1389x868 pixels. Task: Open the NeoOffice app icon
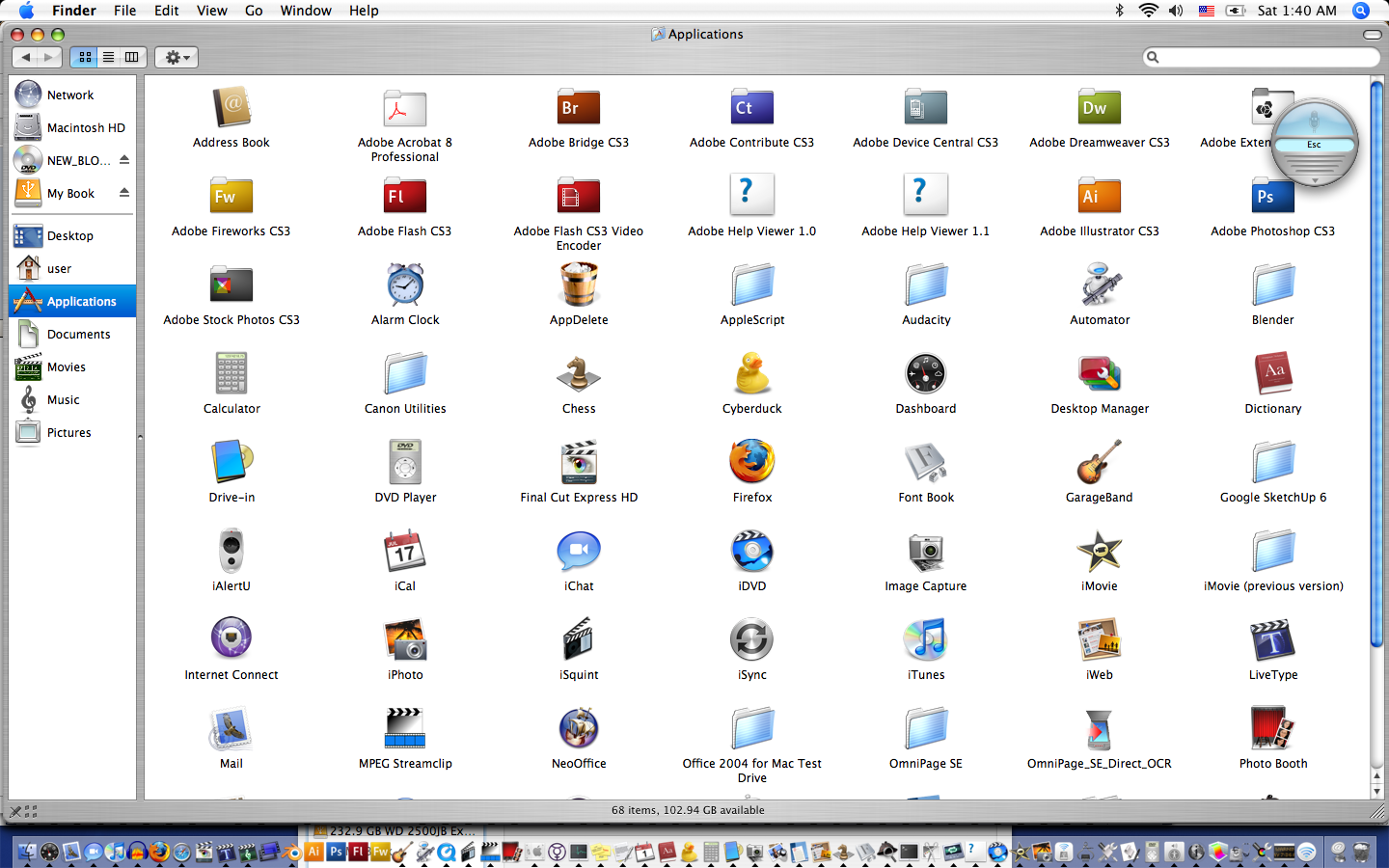[579, 729]
